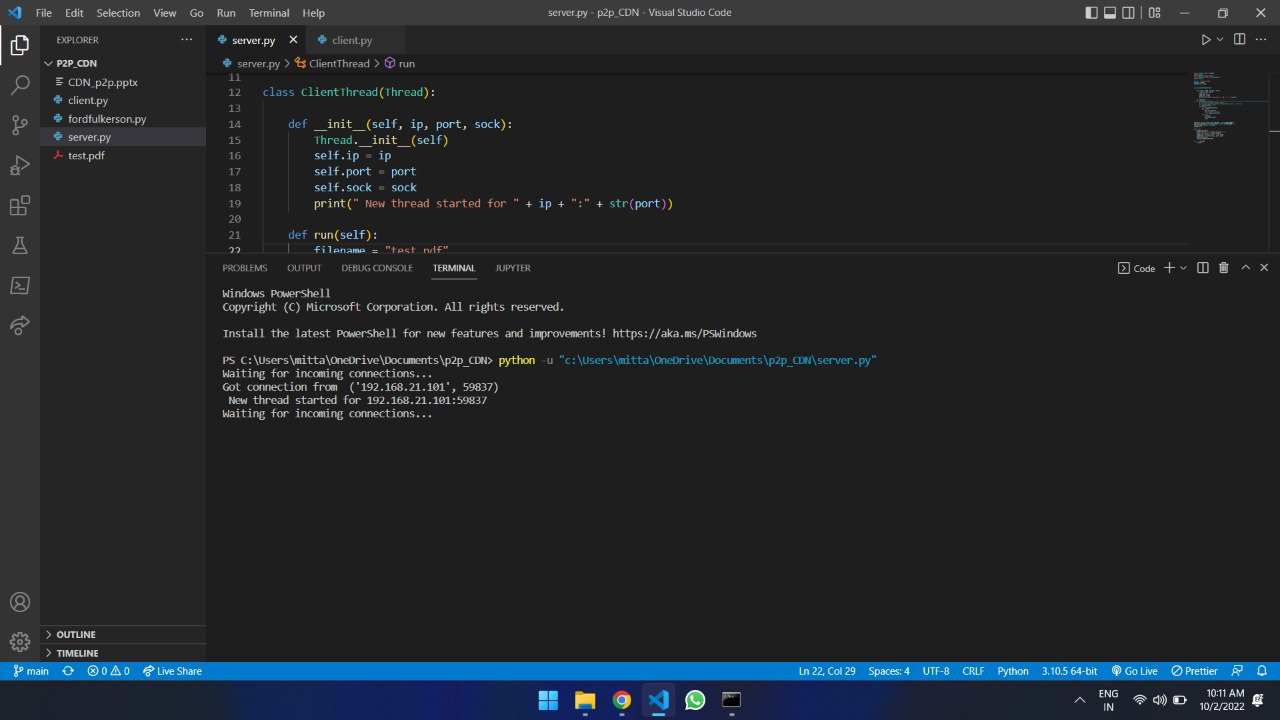
Task: Switch to the DEBUG CONSOLE tab
Action: point(377,268)
